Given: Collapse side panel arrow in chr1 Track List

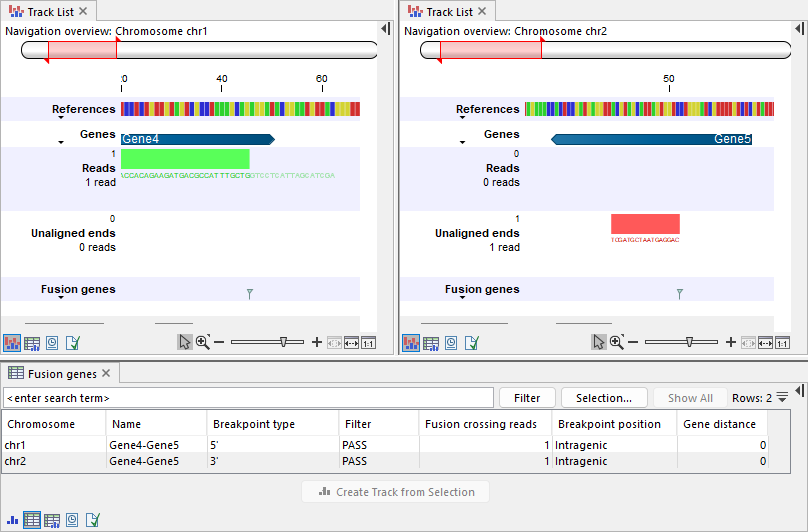Looking at the screenshot, I should tap(385, 28).
